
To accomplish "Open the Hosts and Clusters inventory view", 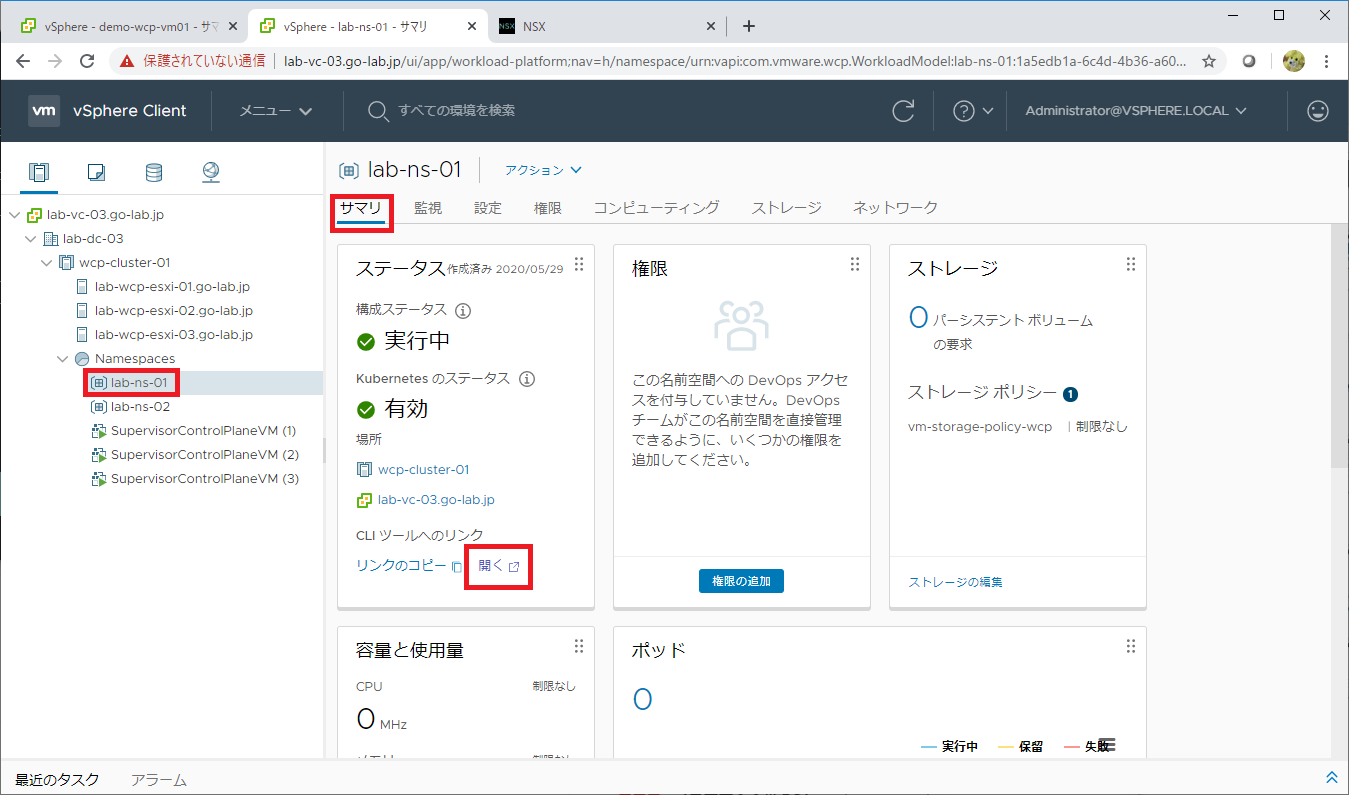I will pyautogui.click(x=38, y=172).
